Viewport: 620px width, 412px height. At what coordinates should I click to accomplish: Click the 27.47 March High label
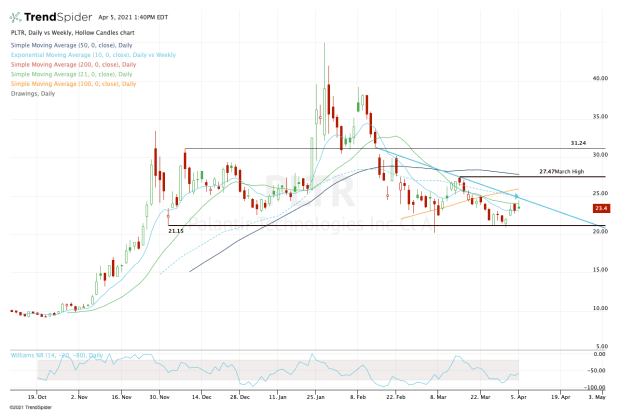[x=560, y=173]
